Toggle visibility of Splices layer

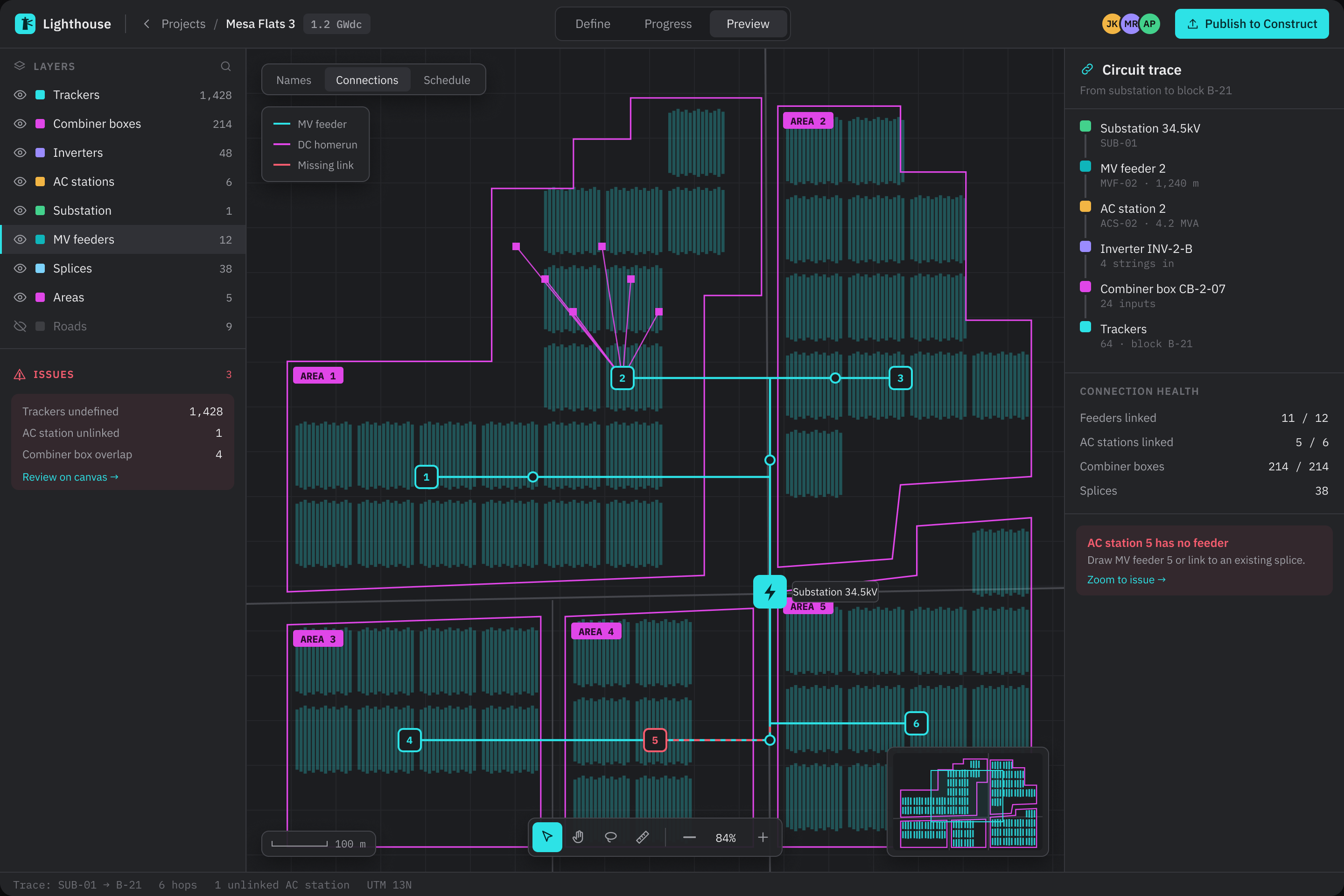point(20,269)
